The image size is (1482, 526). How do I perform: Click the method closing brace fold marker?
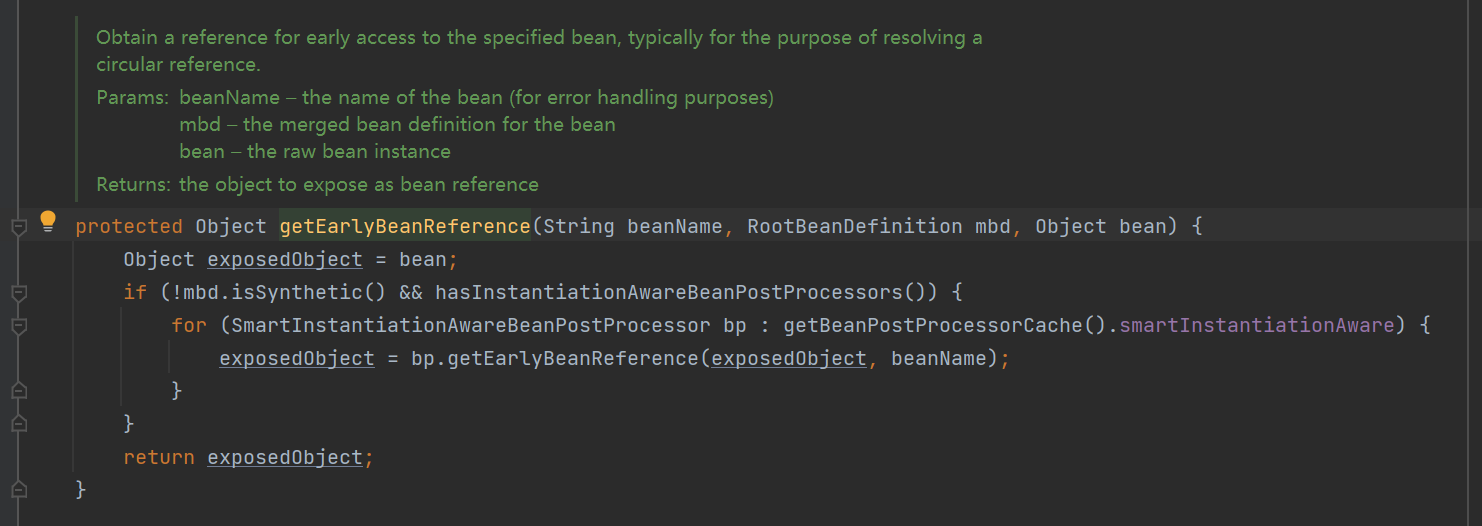(x=18, y=490)
